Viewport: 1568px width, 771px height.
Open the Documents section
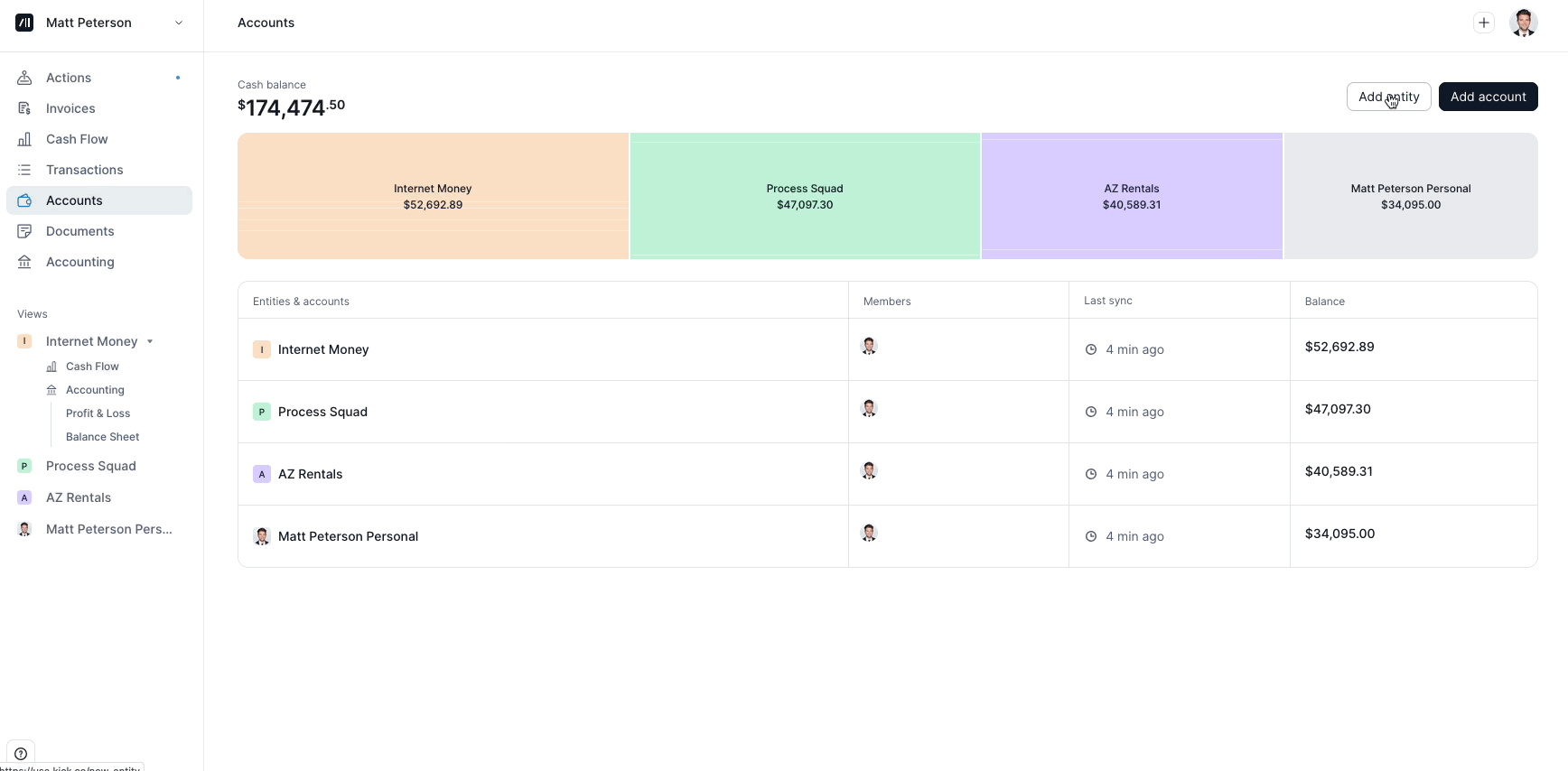pyautogui.click(x=79, y=231)
